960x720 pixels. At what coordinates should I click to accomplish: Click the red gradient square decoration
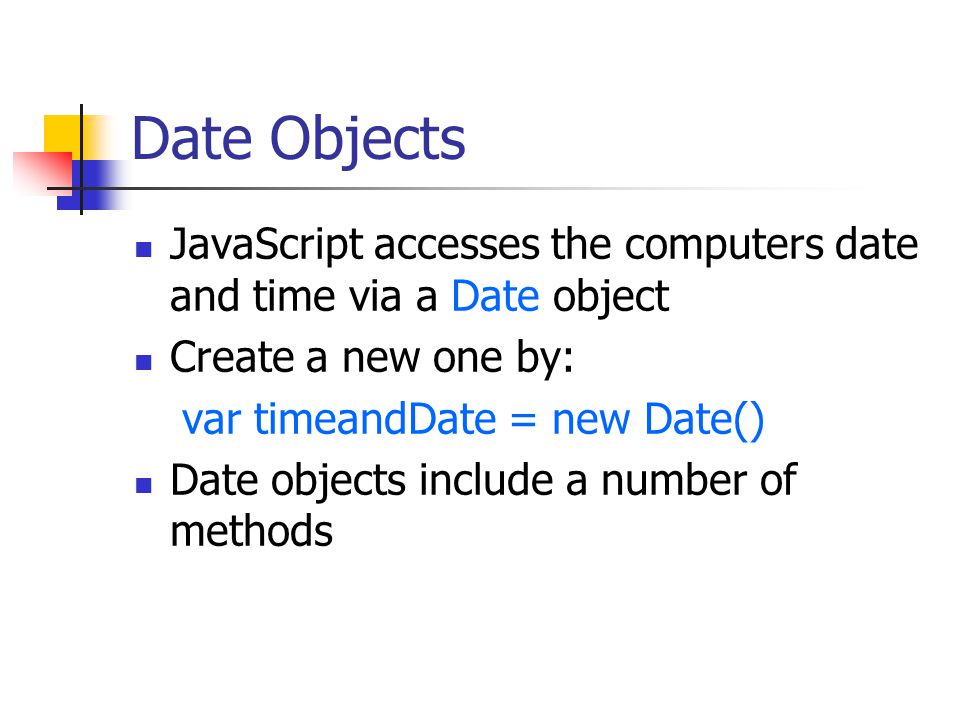pos(43,173)
